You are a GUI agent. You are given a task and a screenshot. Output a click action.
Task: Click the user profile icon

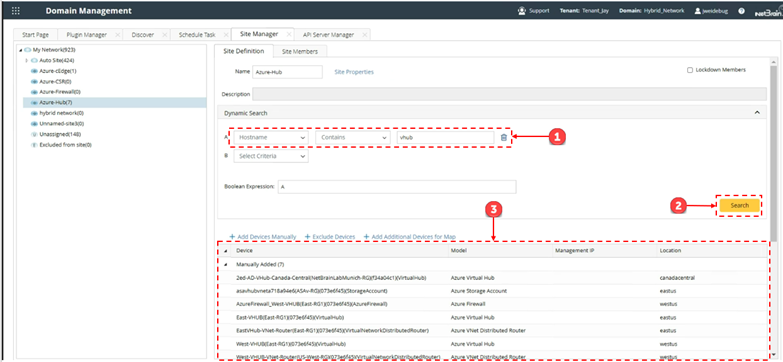point(697,10)
